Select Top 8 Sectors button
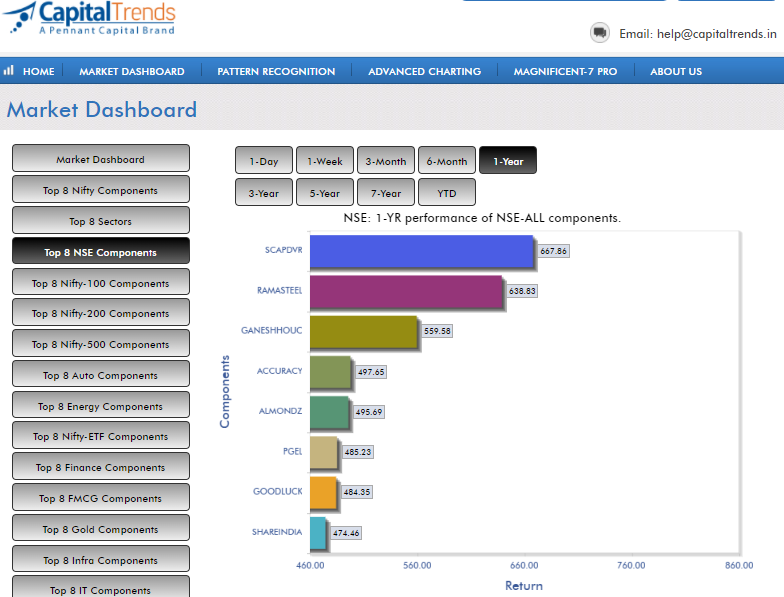 100,220
